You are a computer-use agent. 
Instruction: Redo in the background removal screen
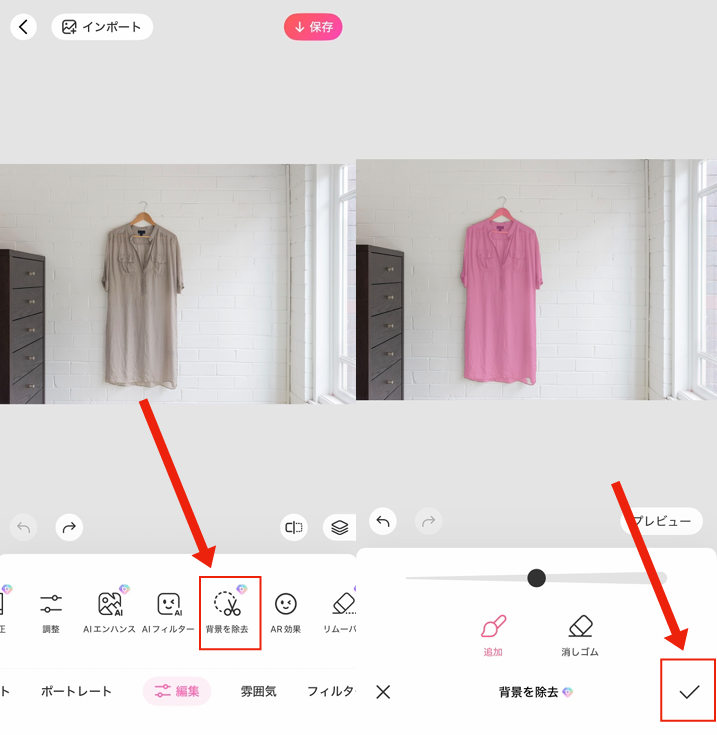(x=428, y=521)
